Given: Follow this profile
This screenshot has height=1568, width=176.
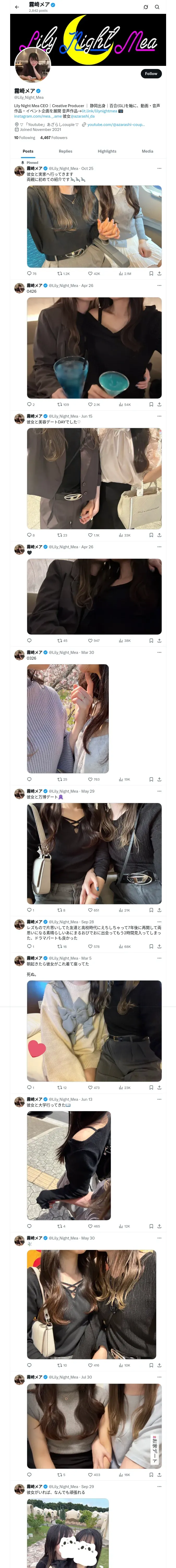Looking at the screenshot, I should (x=150, y=73).
